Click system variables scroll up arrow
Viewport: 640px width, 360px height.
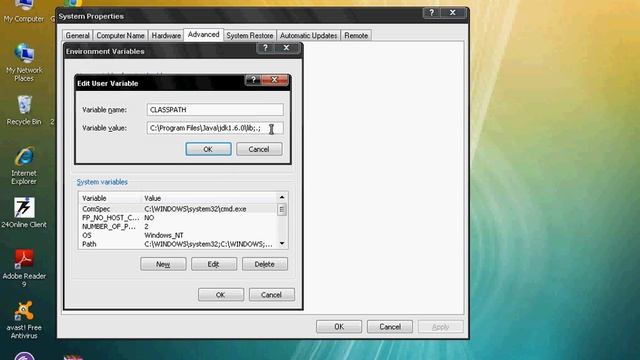(282, 197)
